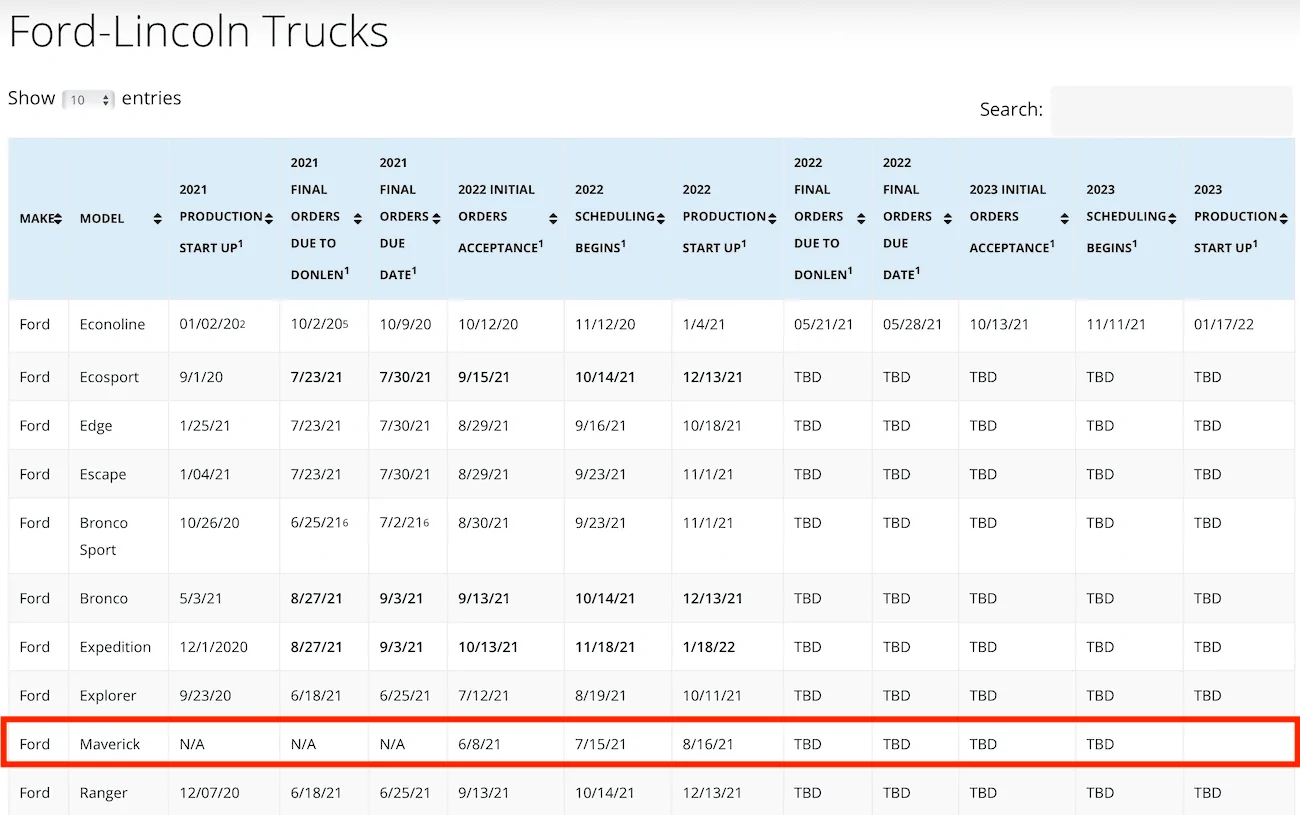
Task: Select Explorer's 10/11/21 production date
Action: click(x=713, y=695)
